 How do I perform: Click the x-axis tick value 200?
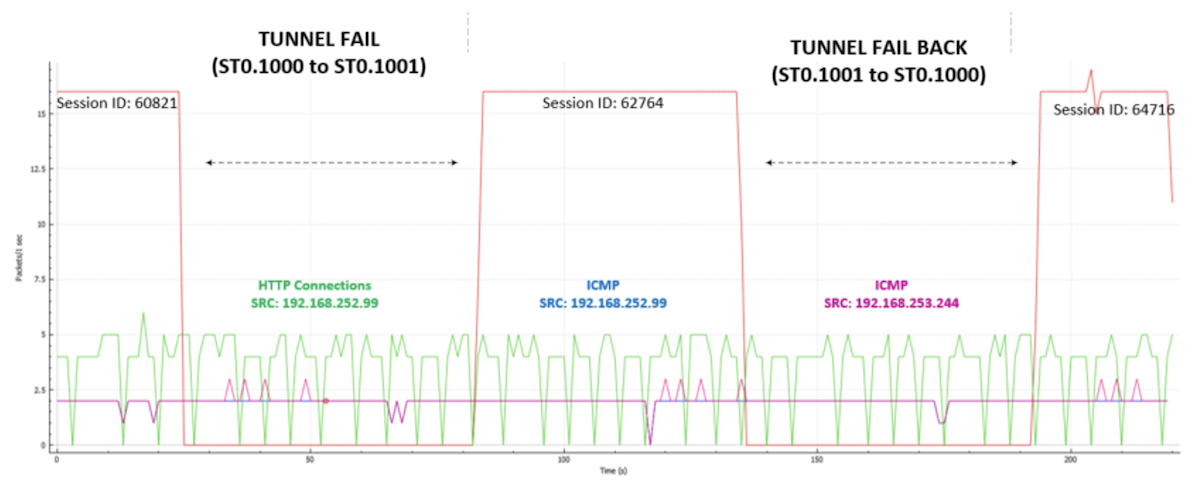pyautogui.click(x=1070, y=459)
